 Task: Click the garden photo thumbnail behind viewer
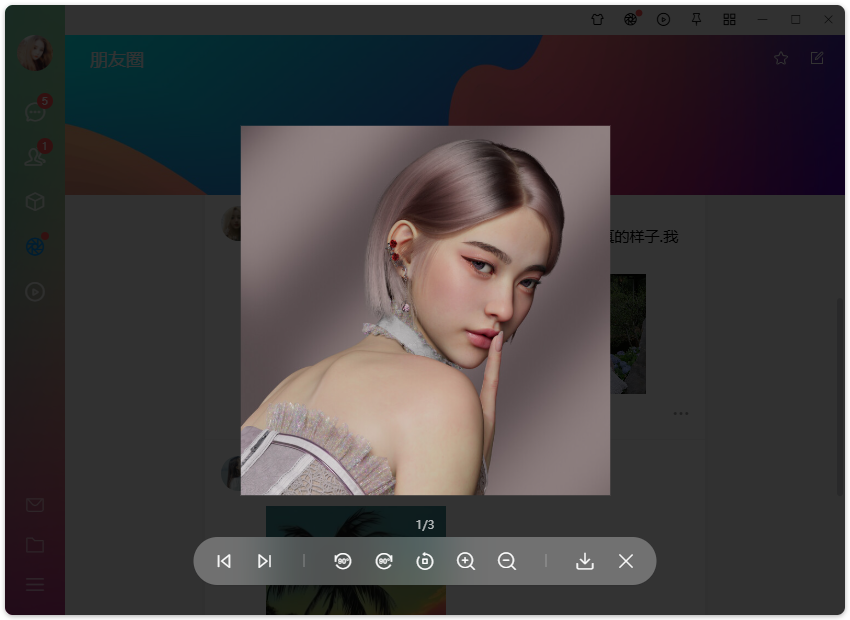(628, 334)
